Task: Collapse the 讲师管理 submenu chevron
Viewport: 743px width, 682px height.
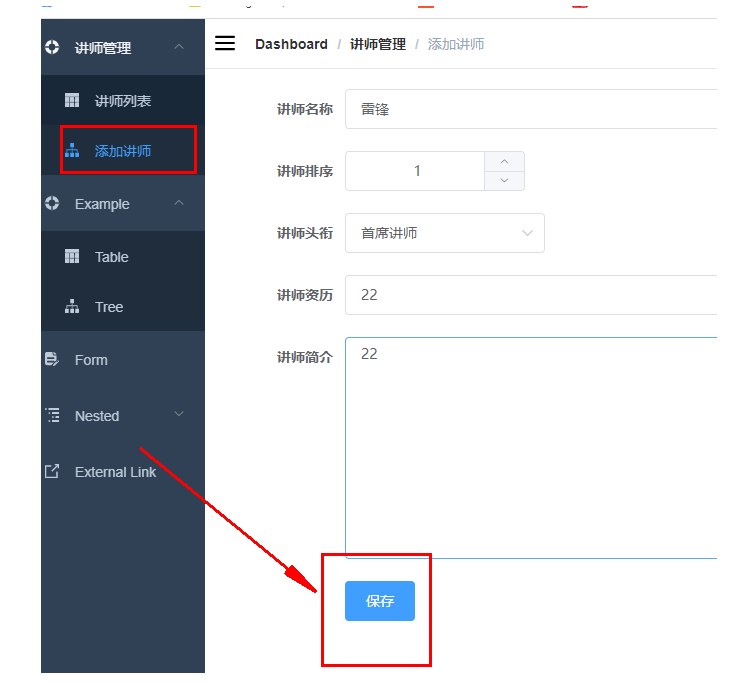Action: pyautogui.click(x=179, y=46)
